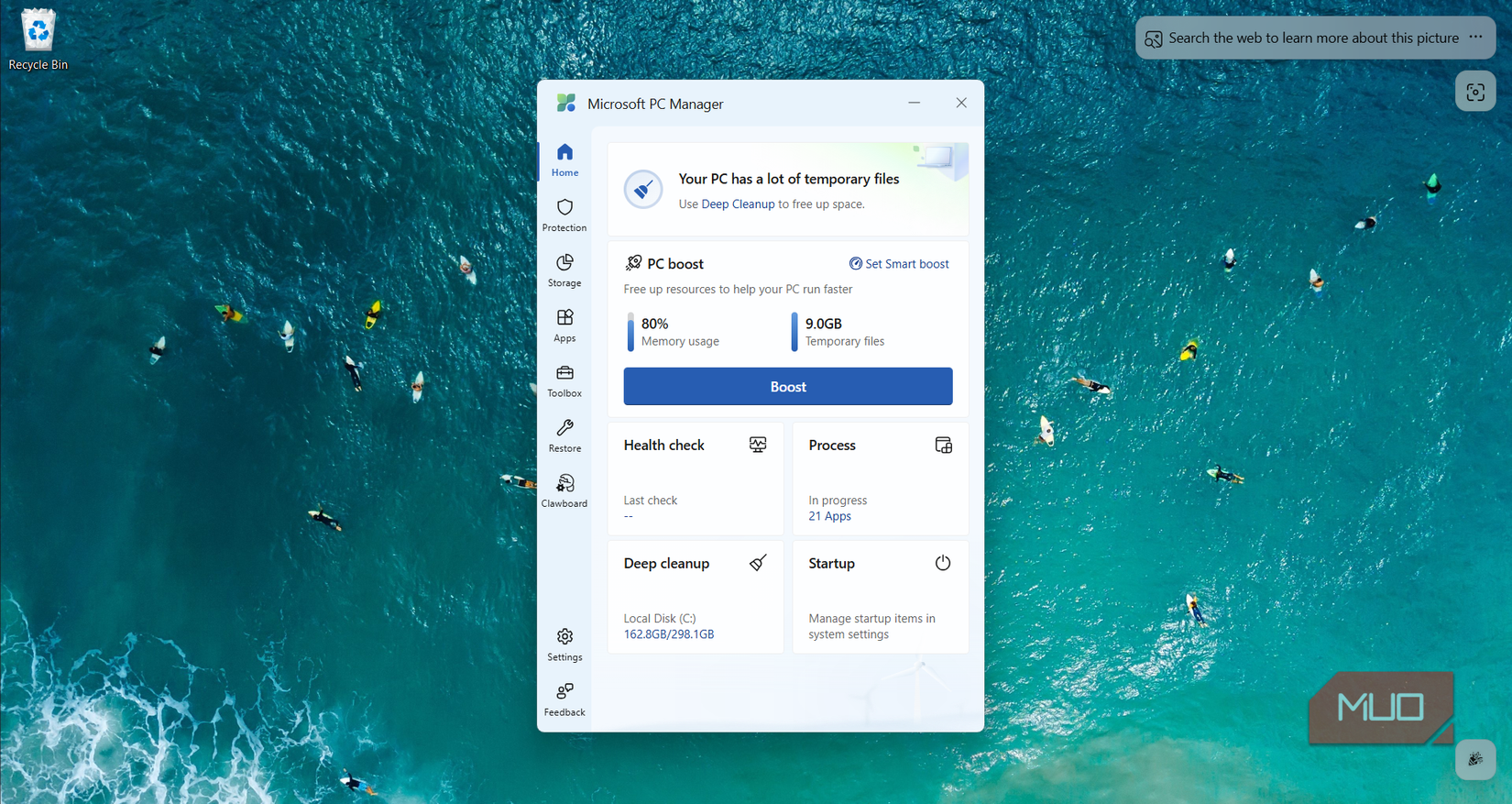Open the Health check card
Image resolution: width=1512 pixels, height=804 pixels.
pos(696,479)
